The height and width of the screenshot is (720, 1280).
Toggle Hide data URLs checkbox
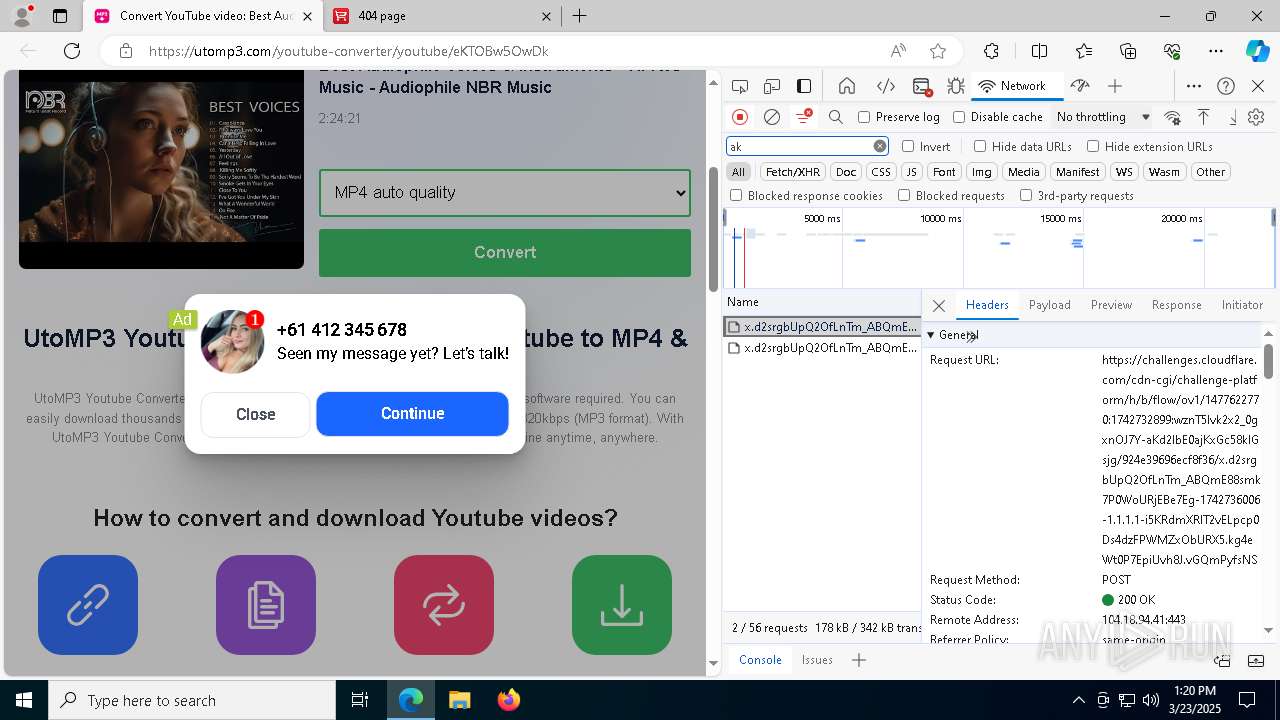(x=980, y=146)
